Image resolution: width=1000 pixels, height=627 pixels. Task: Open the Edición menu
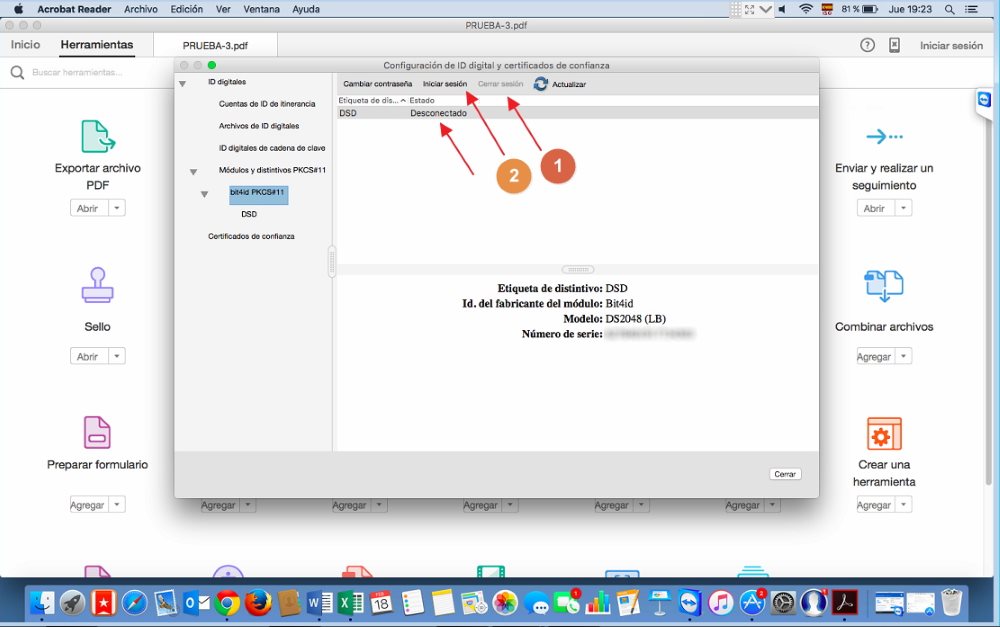(186, 9)
